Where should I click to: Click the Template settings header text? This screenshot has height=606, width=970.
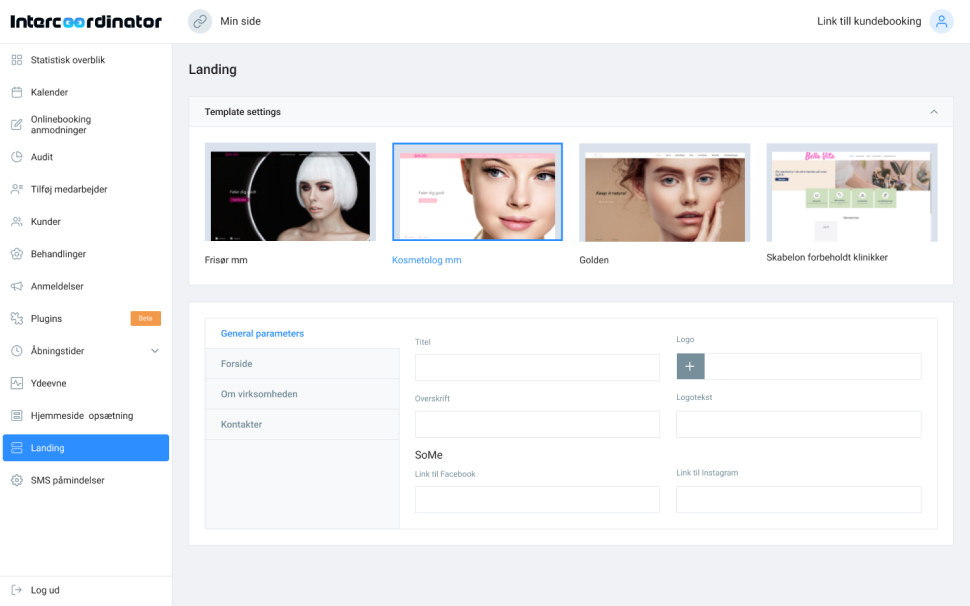coord(242,112)
